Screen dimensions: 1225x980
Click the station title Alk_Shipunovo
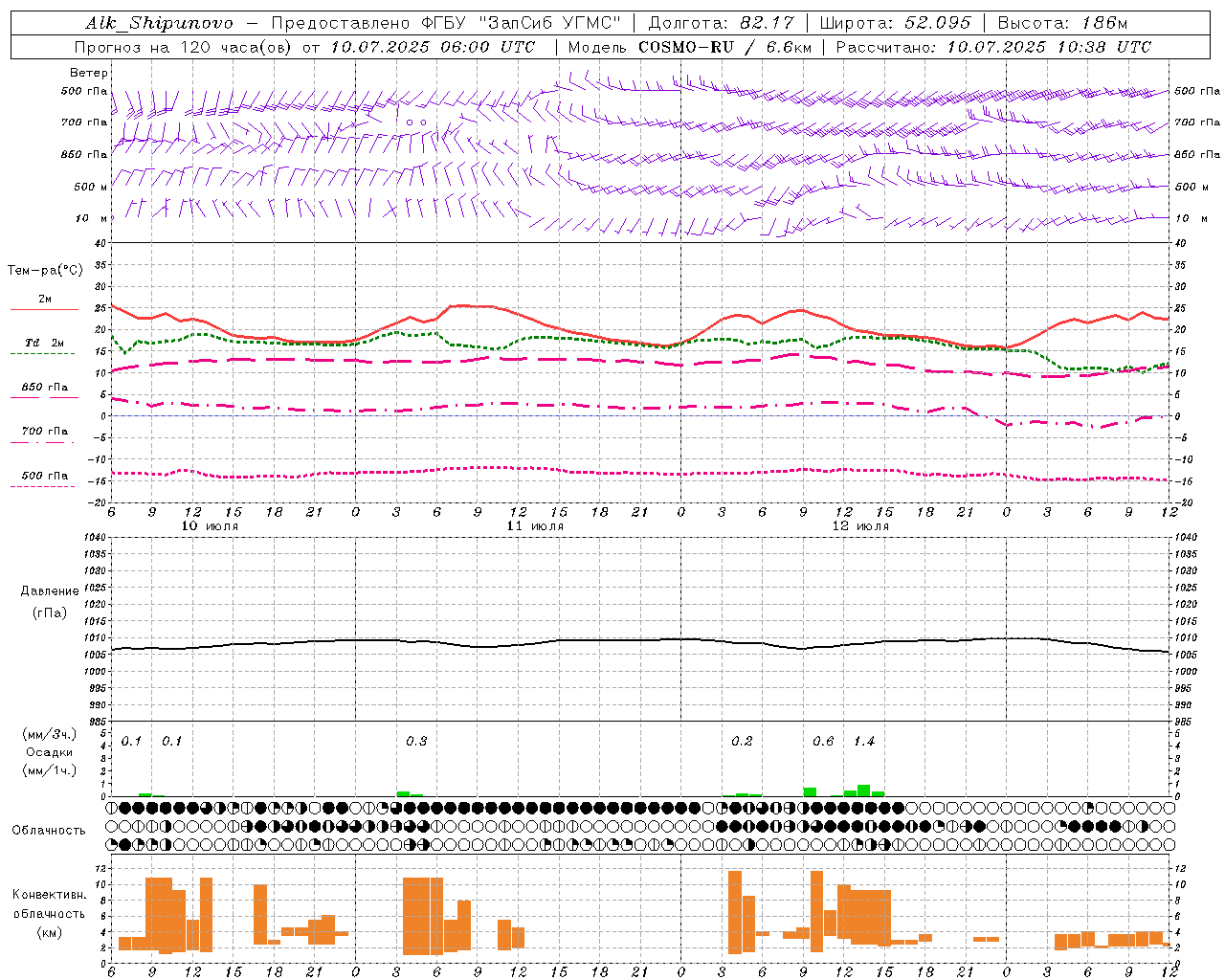pos(160,23)
